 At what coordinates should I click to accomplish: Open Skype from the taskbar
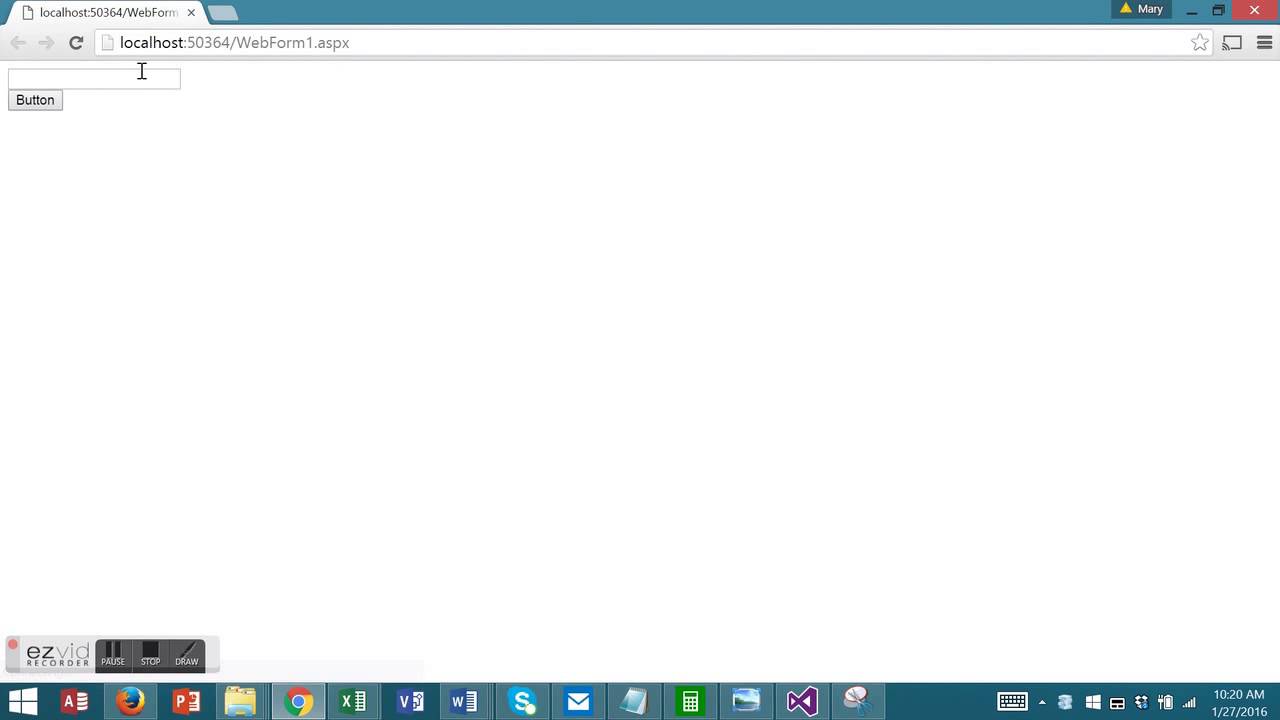click(x=522, y=702)
